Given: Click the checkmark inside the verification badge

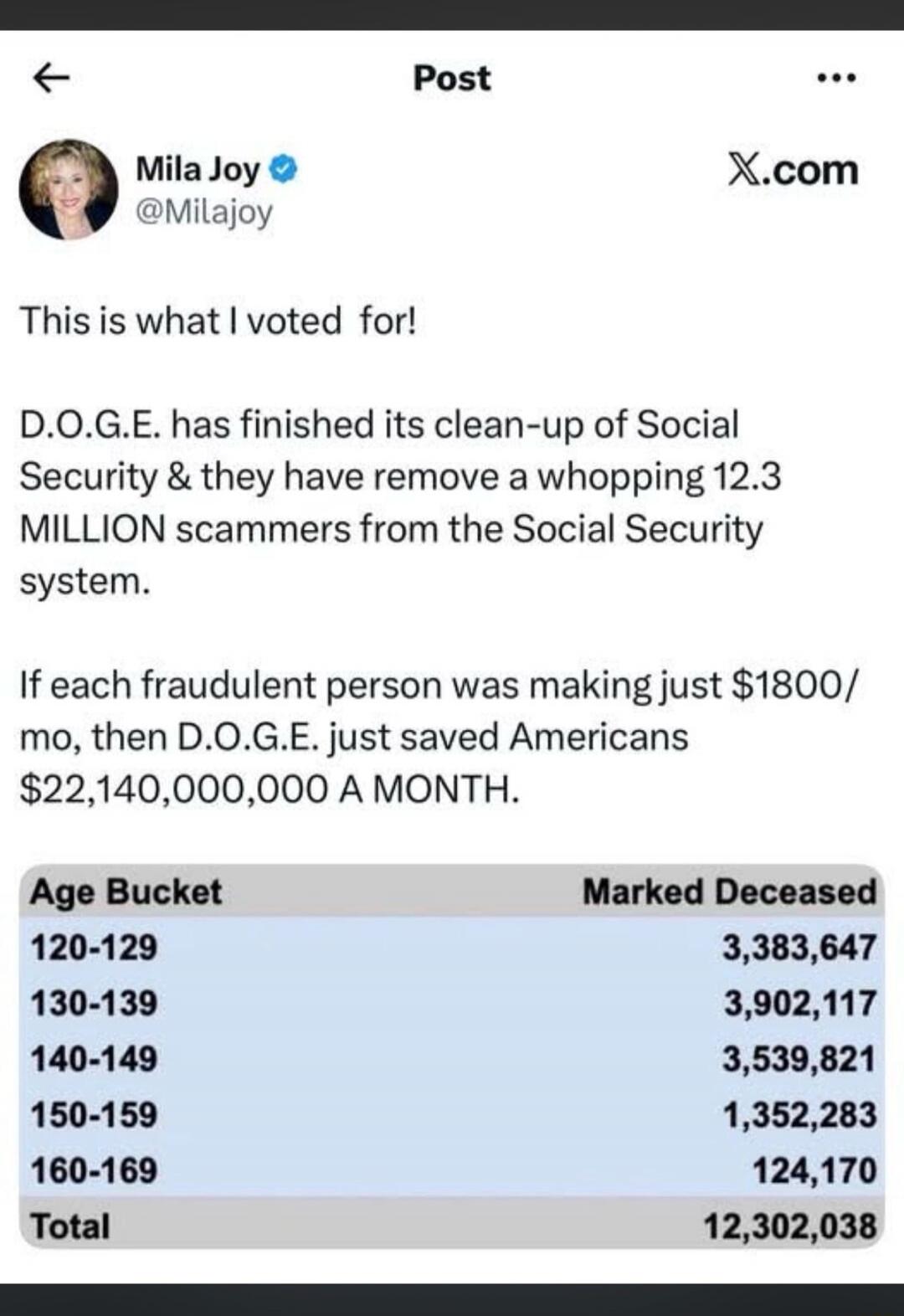Looking at the screenshot, I should click(284, 167).
